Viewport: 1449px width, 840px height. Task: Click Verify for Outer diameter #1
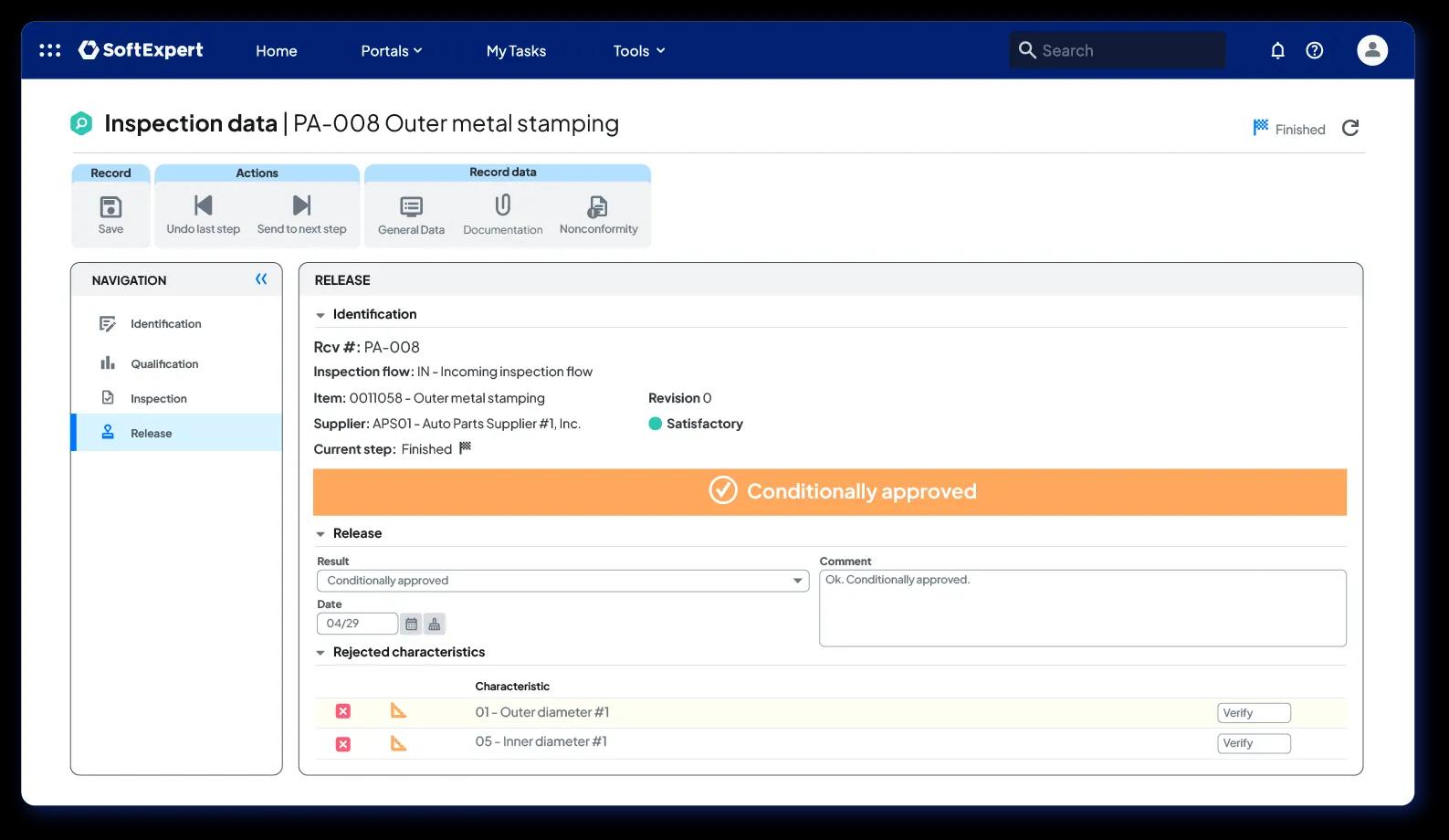point(1254,713)
